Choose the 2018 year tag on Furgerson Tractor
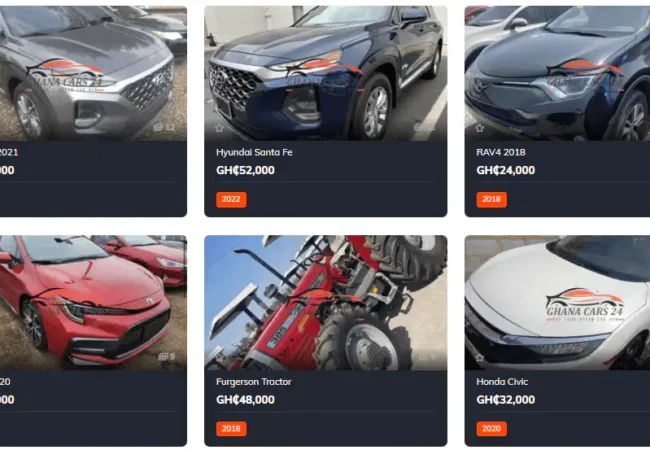 tap(231, 428)
